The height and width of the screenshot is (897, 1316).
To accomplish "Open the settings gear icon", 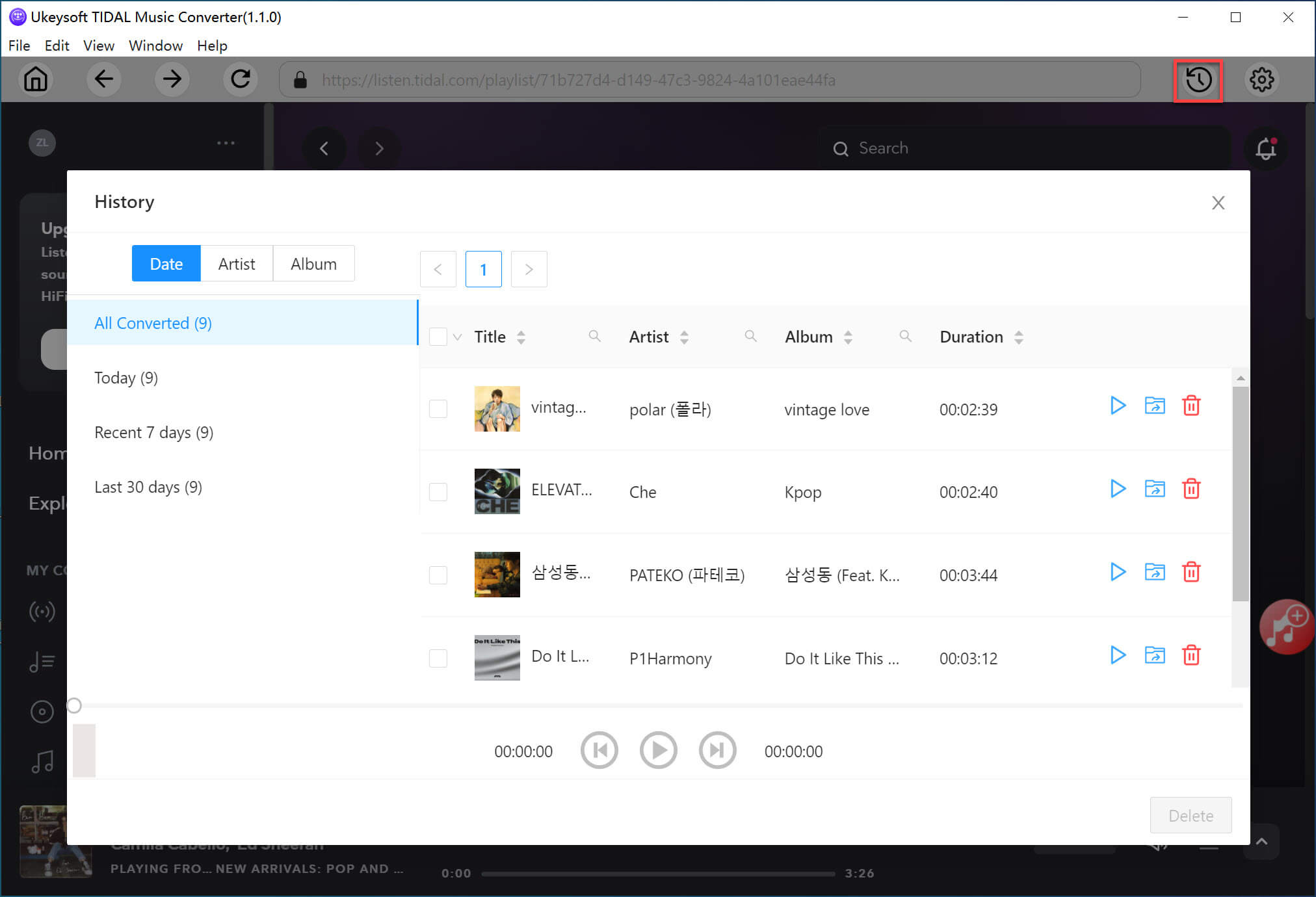I will point(1261,80).
